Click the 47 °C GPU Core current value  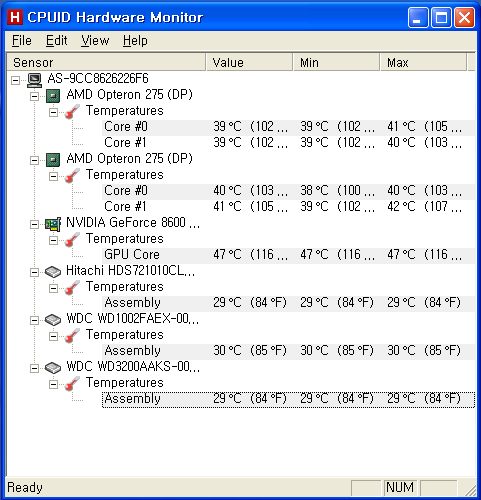[250, 255]
